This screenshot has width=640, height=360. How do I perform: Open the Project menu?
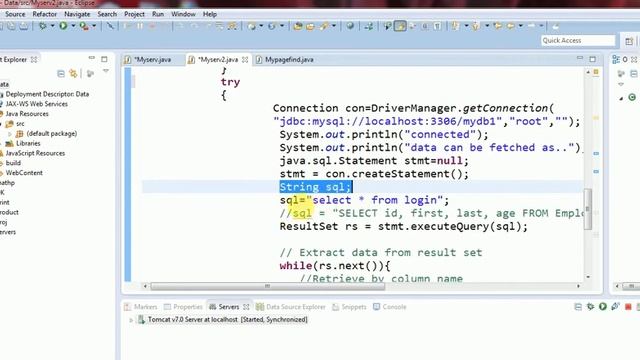134,14
